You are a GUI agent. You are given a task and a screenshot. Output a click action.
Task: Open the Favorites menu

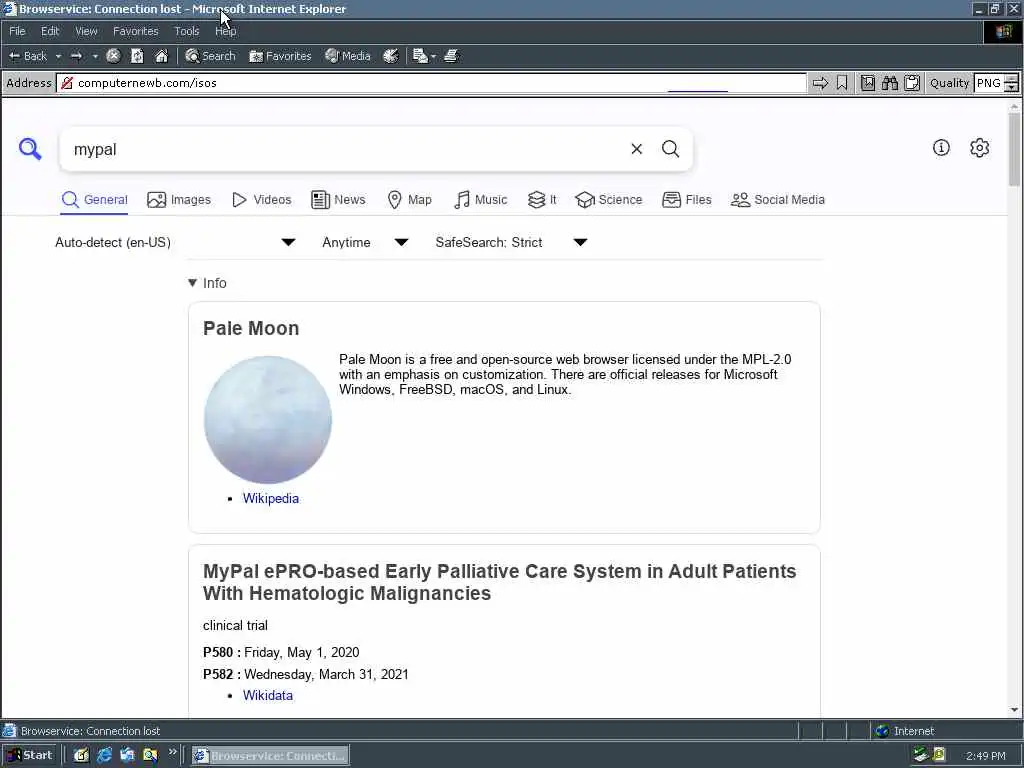click(135, 31)
